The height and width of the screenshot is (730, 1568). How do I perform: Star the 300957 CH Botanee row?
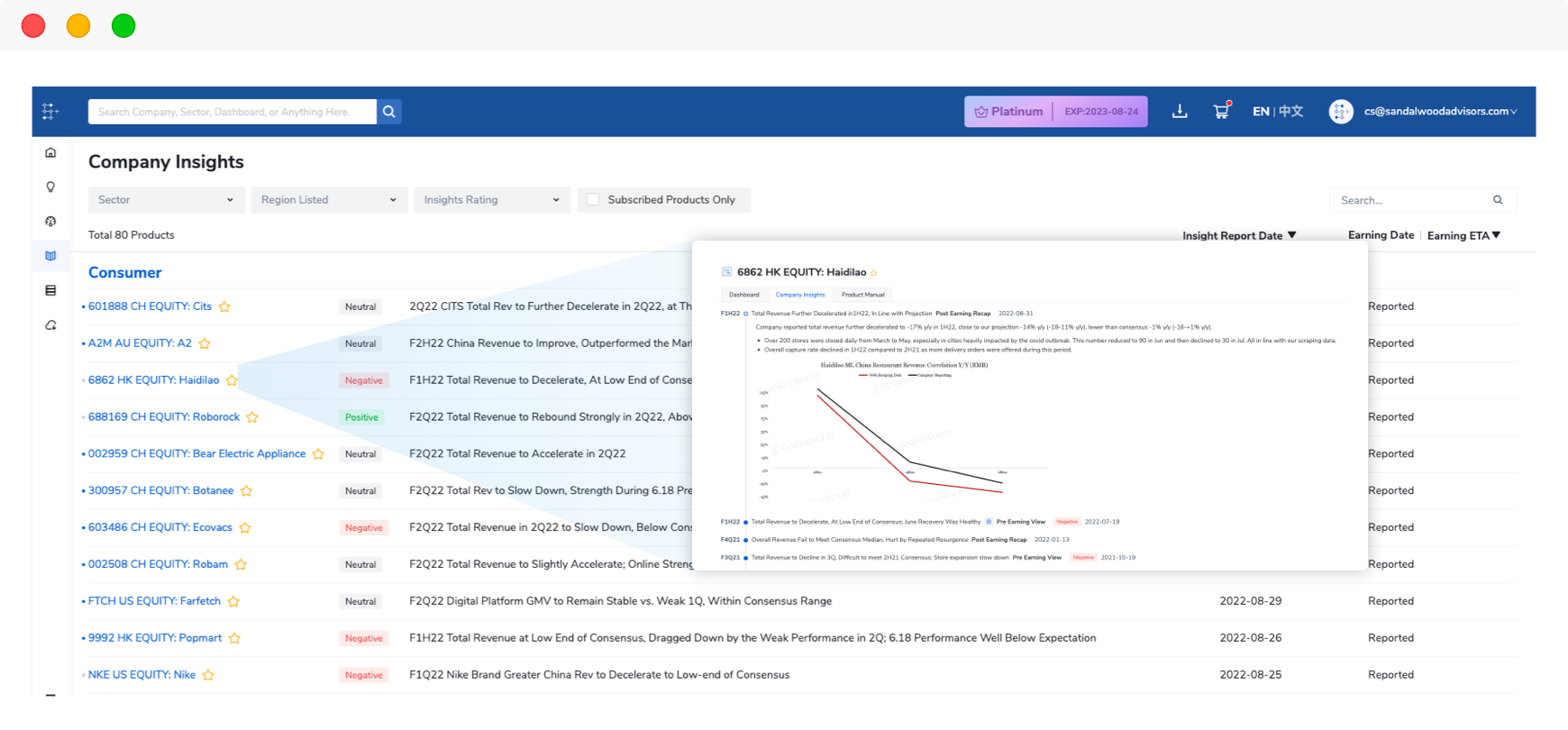[246, 491]
